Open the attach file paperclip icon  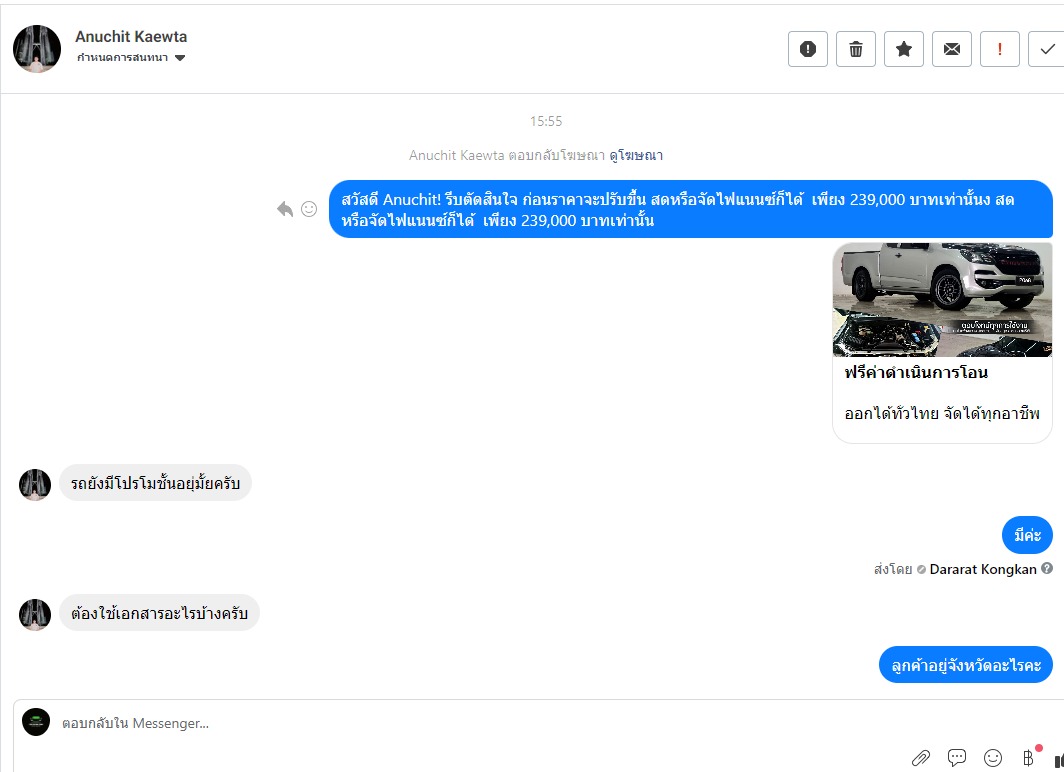[x=921, y=757]
